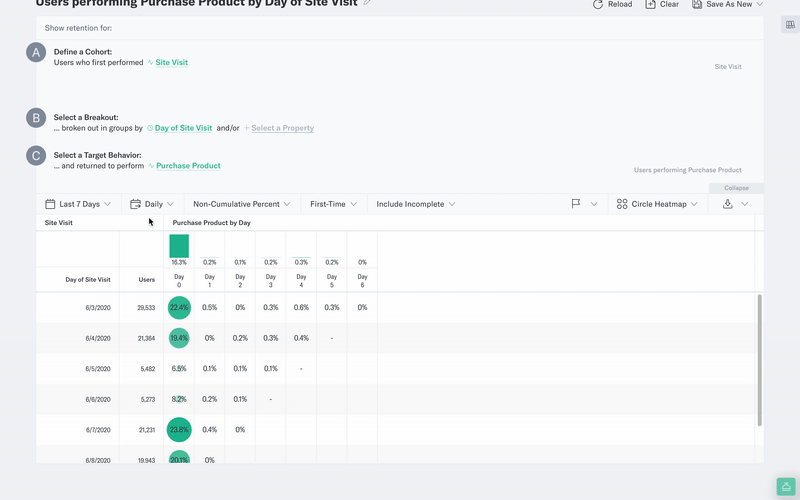This screenshot has width=800, height=500.
Task: Click Users performing Purchase Product label
Action: click(x=687, y=170)
